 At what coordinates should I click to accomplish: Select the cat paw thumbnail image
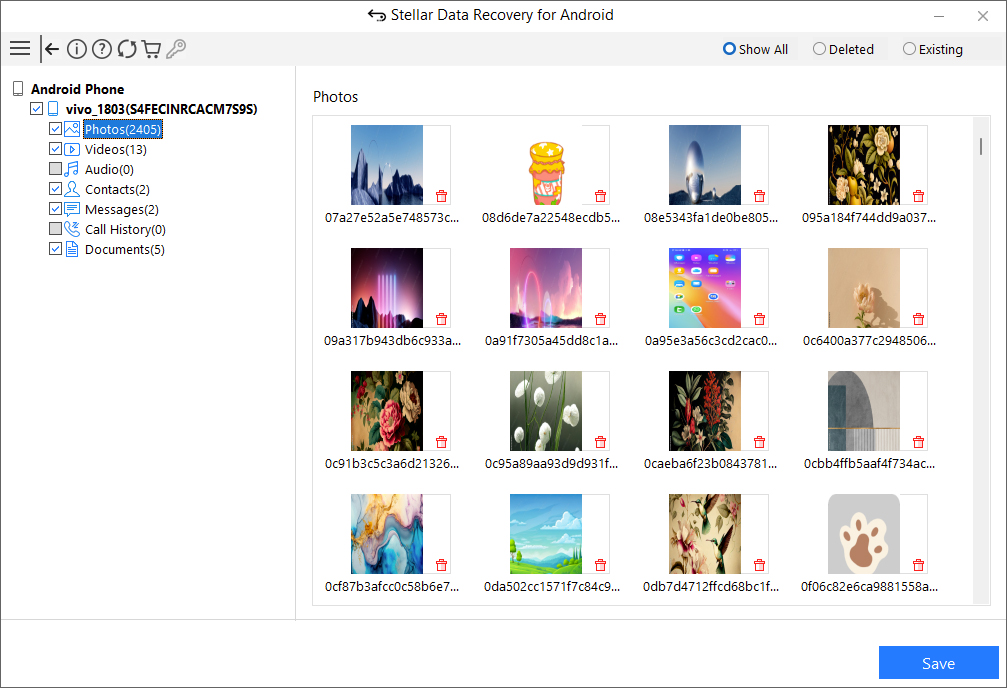[x=864, y=534]
